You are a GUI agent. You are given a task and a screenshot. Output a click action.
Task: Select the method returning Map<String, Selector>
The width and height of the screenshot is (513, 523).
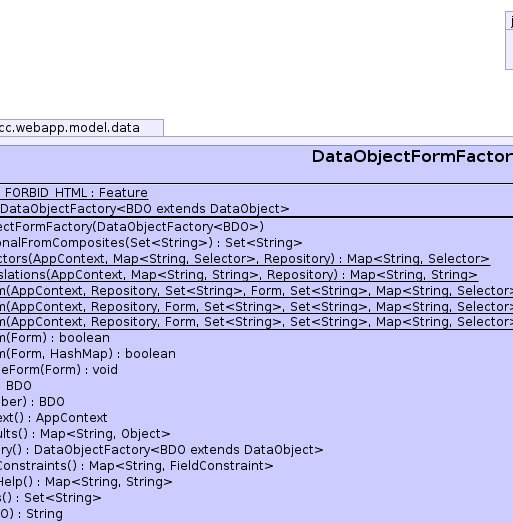tap(245, 259)
